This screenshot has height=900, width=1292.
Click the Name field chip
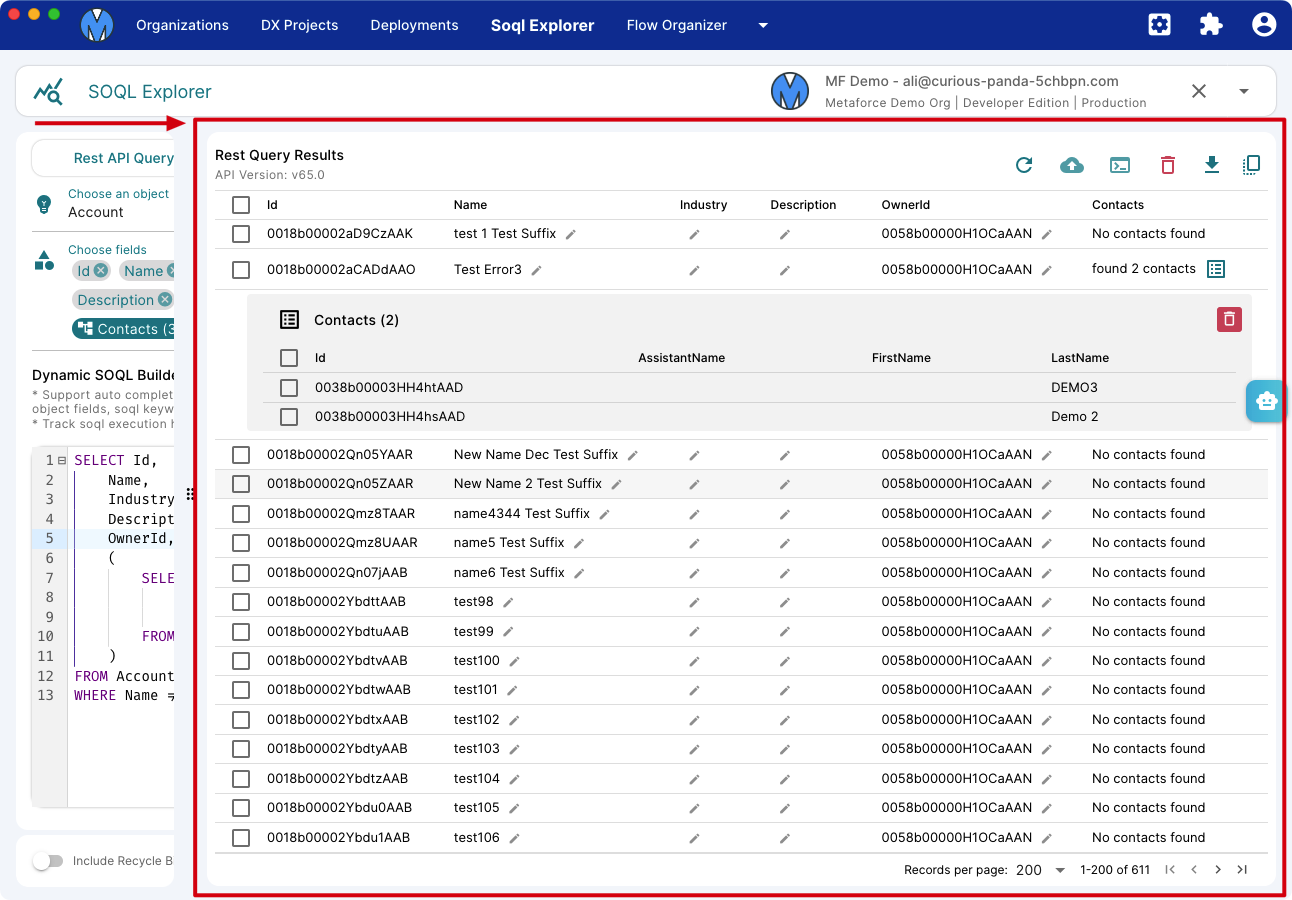click(x=147, y=271)
